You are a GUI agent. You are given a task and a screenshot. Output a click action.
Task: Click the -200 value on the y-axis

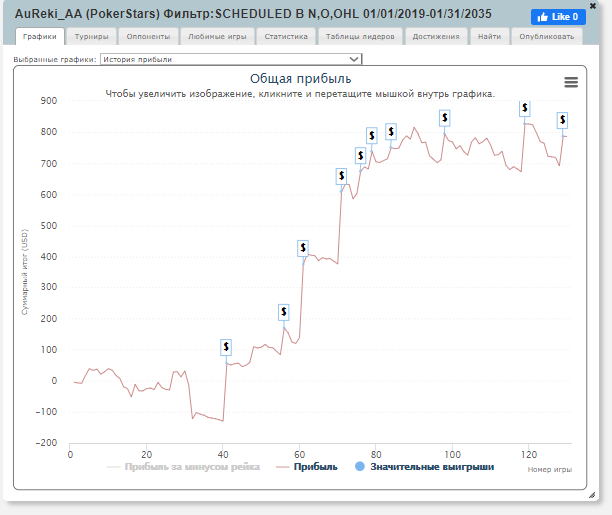[x=46, y=443]
